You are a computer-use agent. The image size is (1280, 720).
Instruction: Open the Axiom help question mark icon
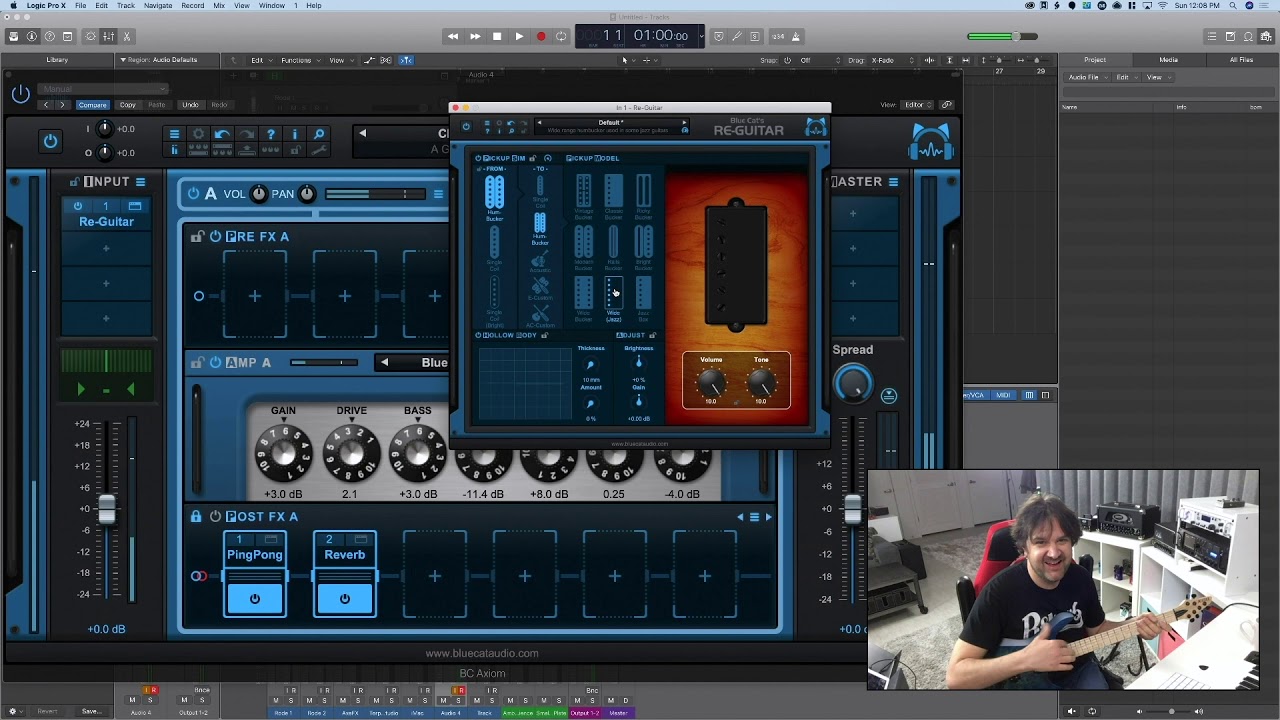(270, 134)
